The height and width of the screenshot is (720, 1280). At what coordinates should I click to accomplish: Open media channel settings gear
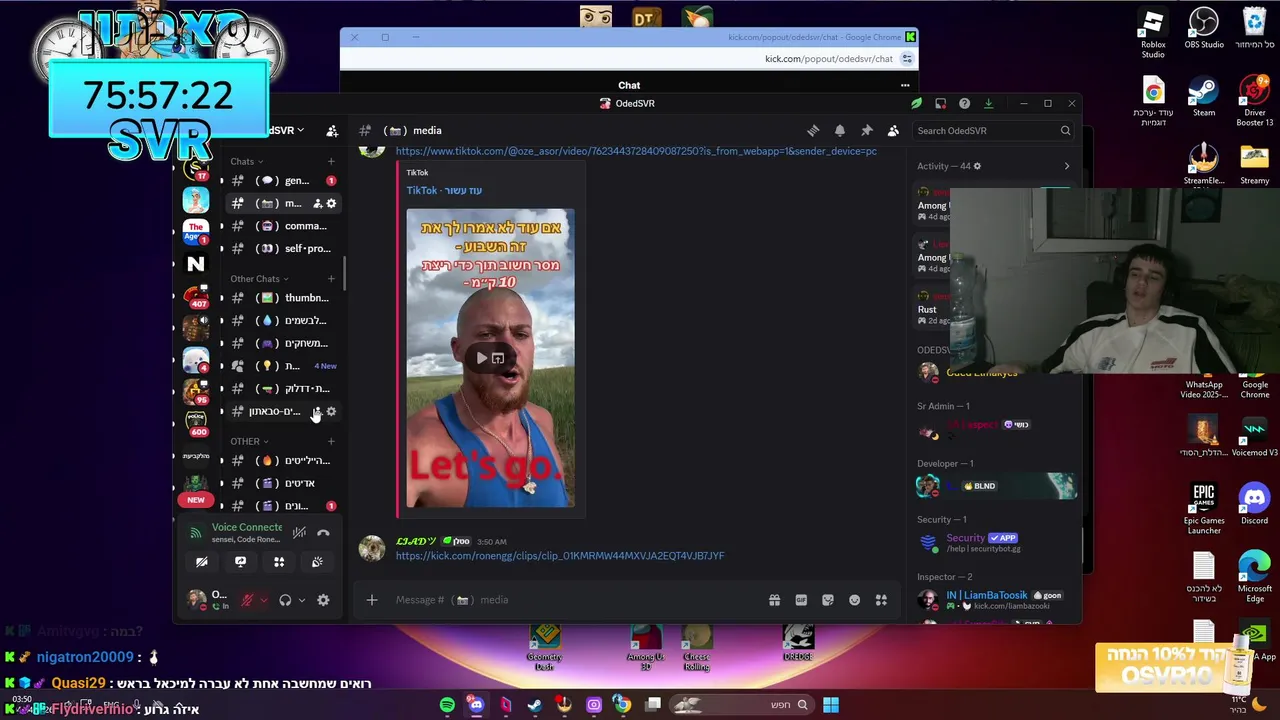click(331, 203)
